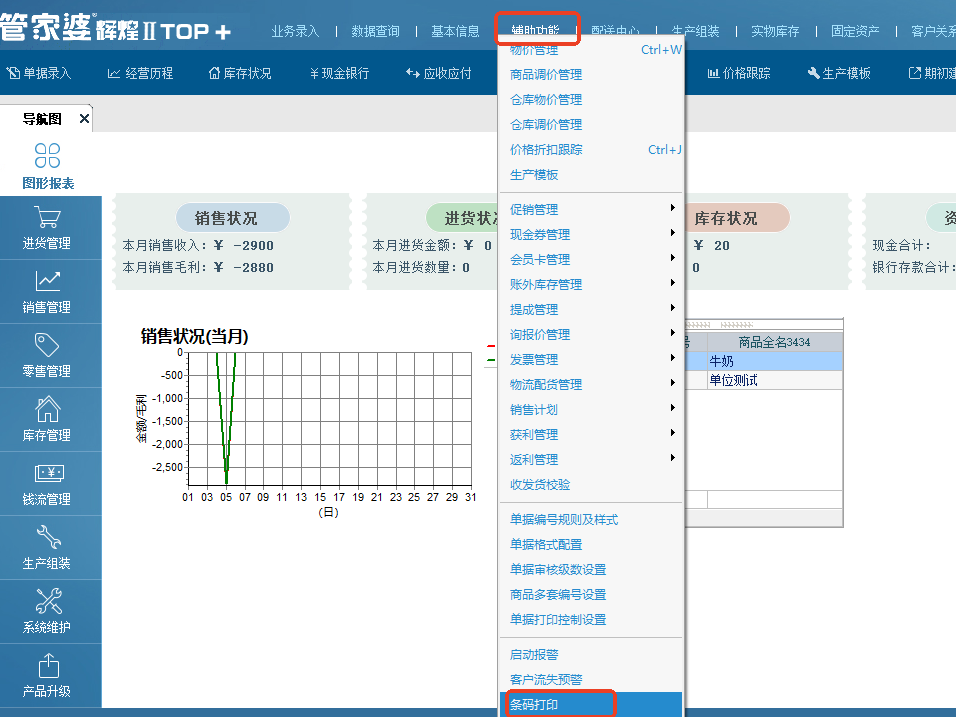The height and width of the screenshot is (717, 956).
Task: Choose 商品调价管理 menu entry
Action: point(546,75)
